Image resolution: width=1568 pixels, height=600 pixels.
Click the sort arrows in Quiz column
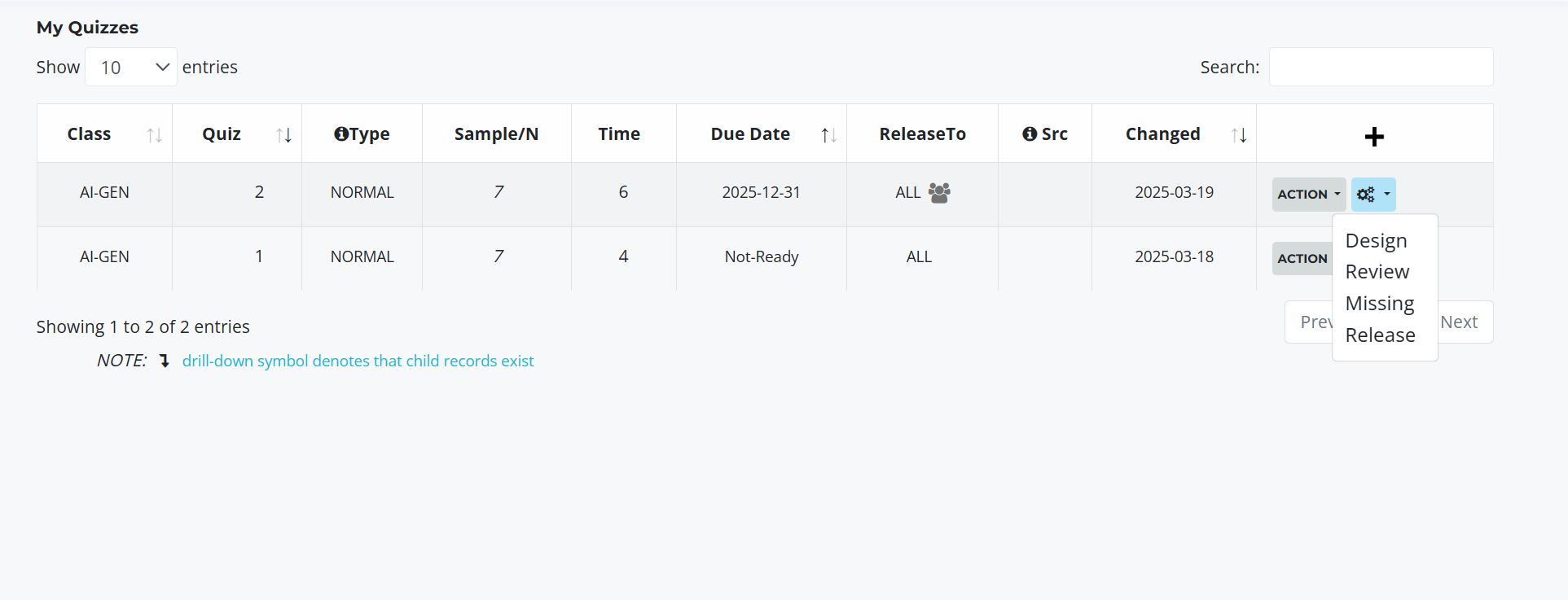(x=283, y=135)
